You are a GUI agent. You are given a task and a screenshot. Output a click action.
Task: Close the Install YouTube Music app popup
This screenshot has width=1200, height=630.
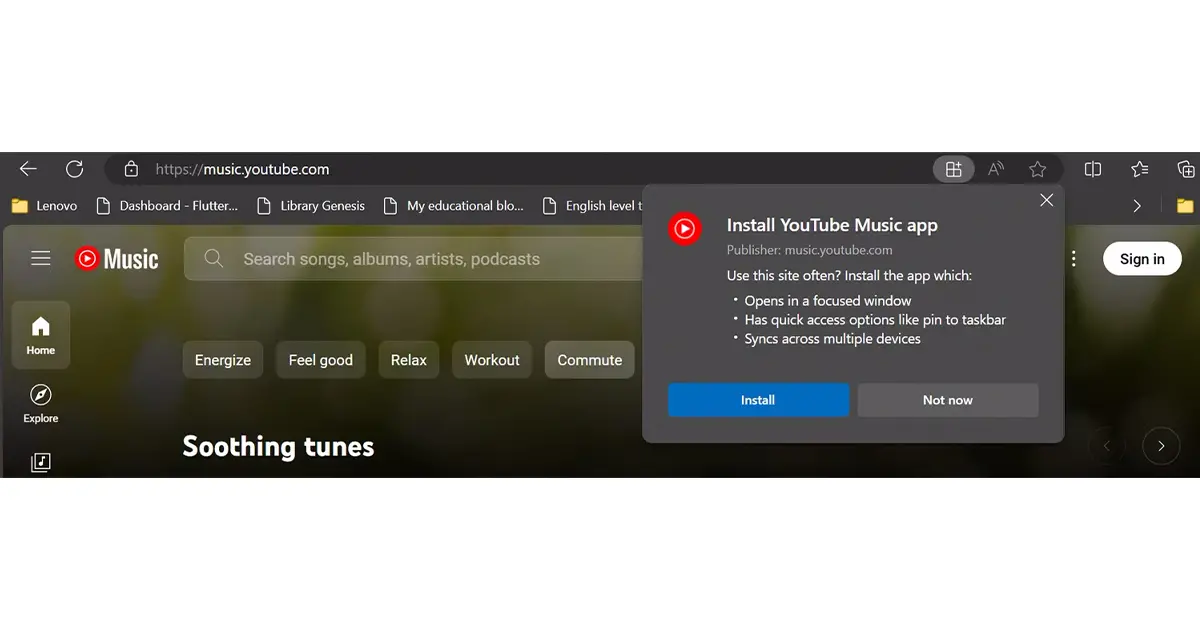pos(1047,200)
